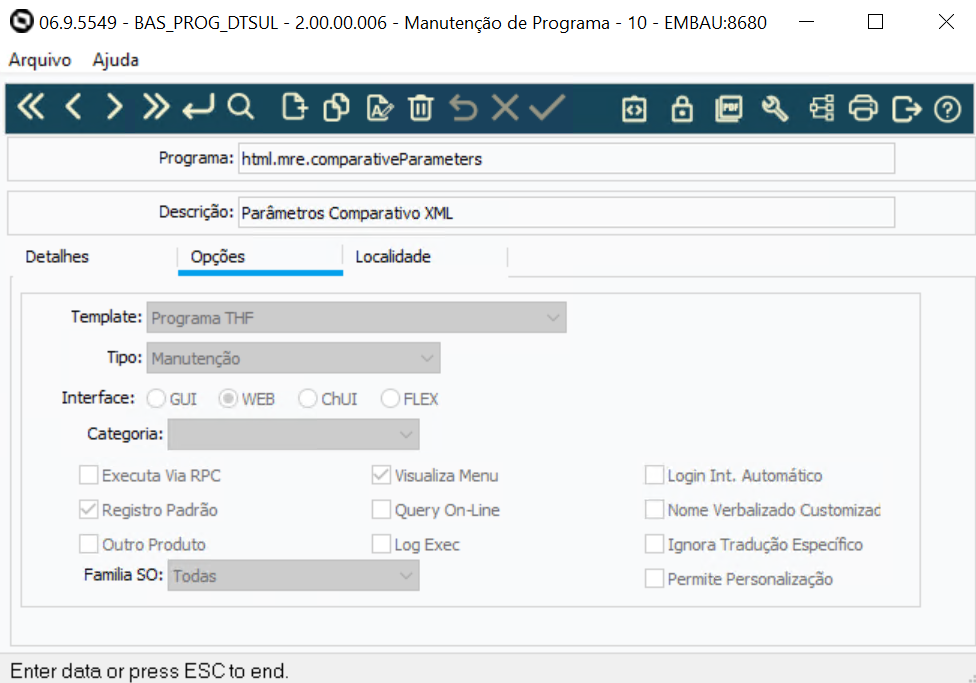The height and width of the screenshot is (683, 976).
Task: Open the wrench tools icon
Action: pos(775,109)
